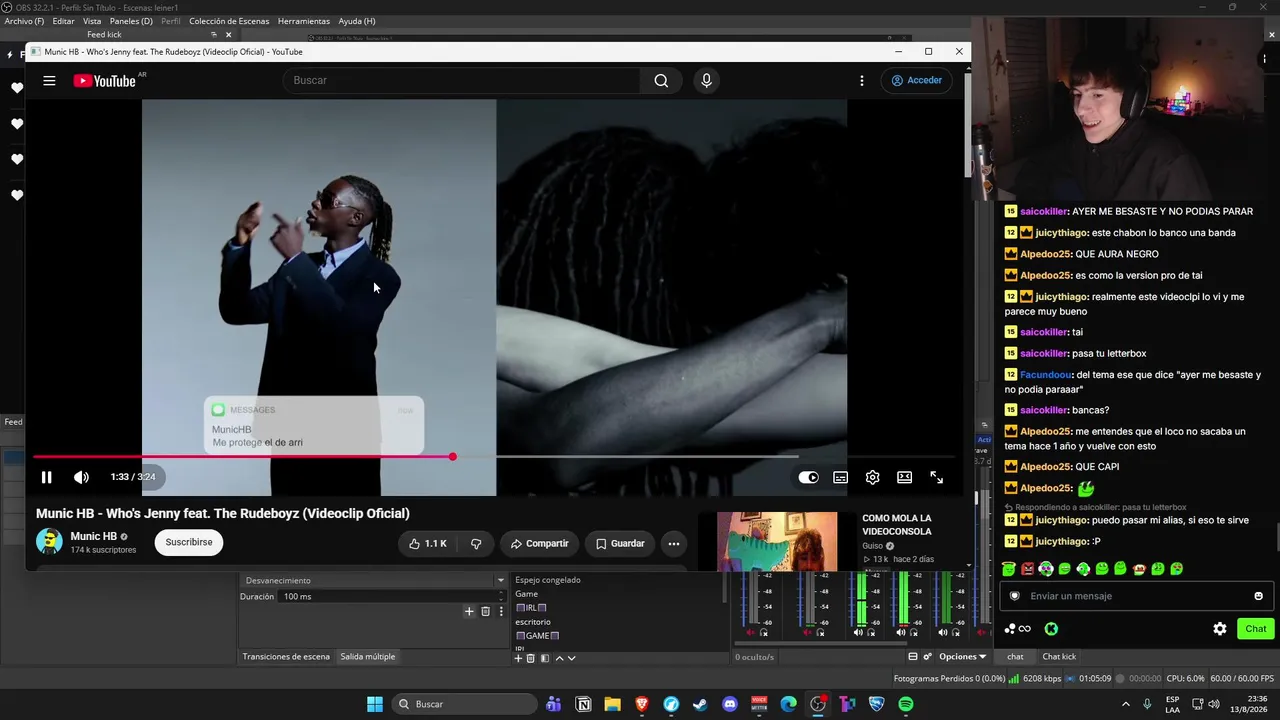Open OBS Archivo menu
1280x720 pixels.
(24, 21)
